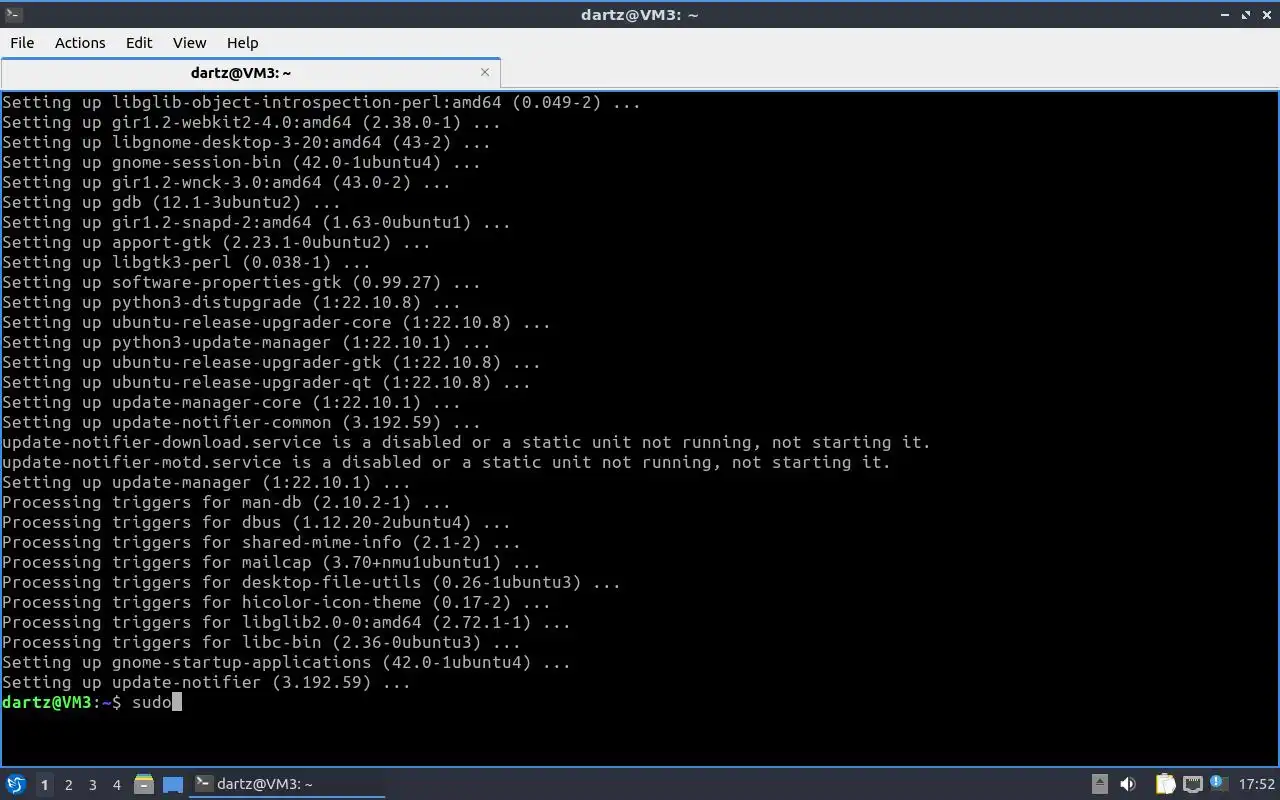Switch to workspace 1
This screenshot has width=1280, height=800.
pyautogui.click(x=44, y=785)
